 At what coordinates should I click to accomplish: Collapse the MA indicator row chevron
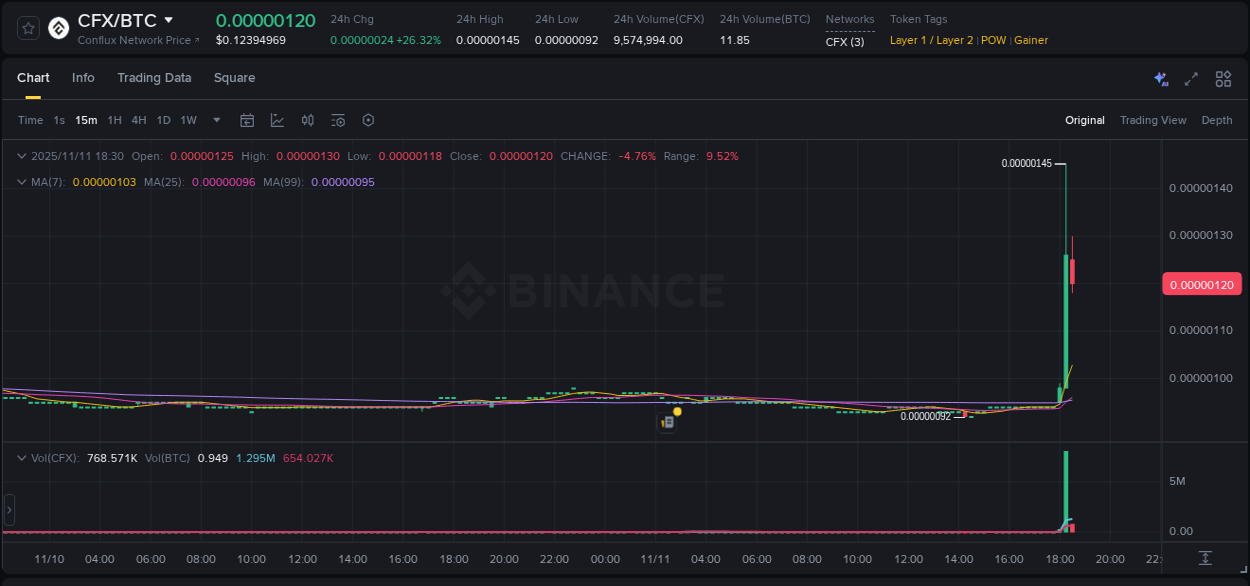pyautogui.click(x=22, y=182)
